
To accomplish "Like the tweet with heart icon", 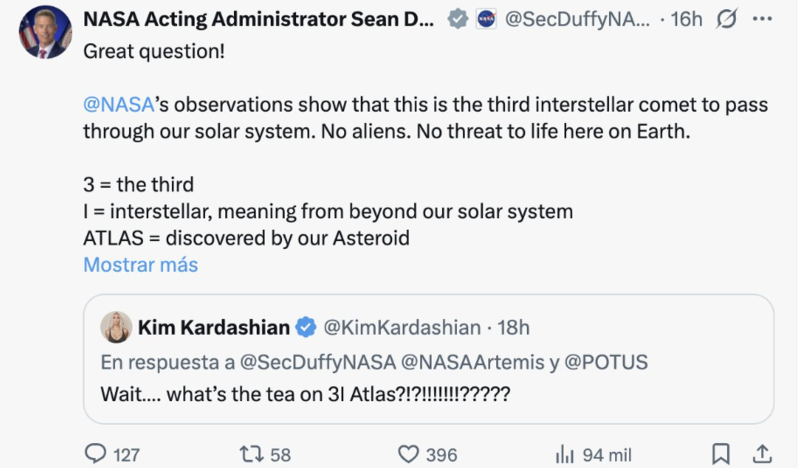I will tap(409, 454).
